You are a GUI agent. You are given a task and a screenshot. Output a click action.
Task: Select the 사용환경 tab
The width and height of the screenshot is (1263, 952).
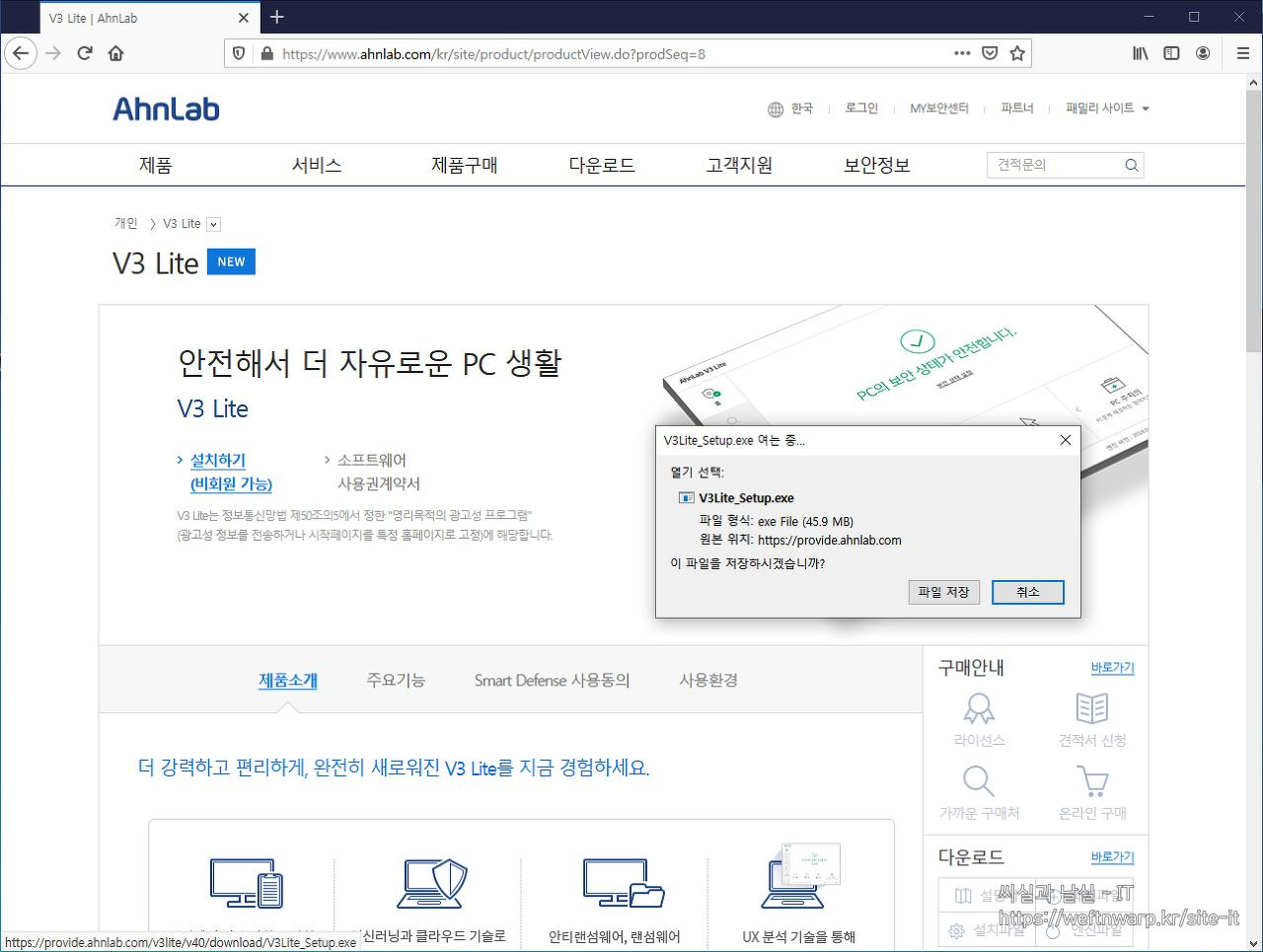click(x=708, y=680)
